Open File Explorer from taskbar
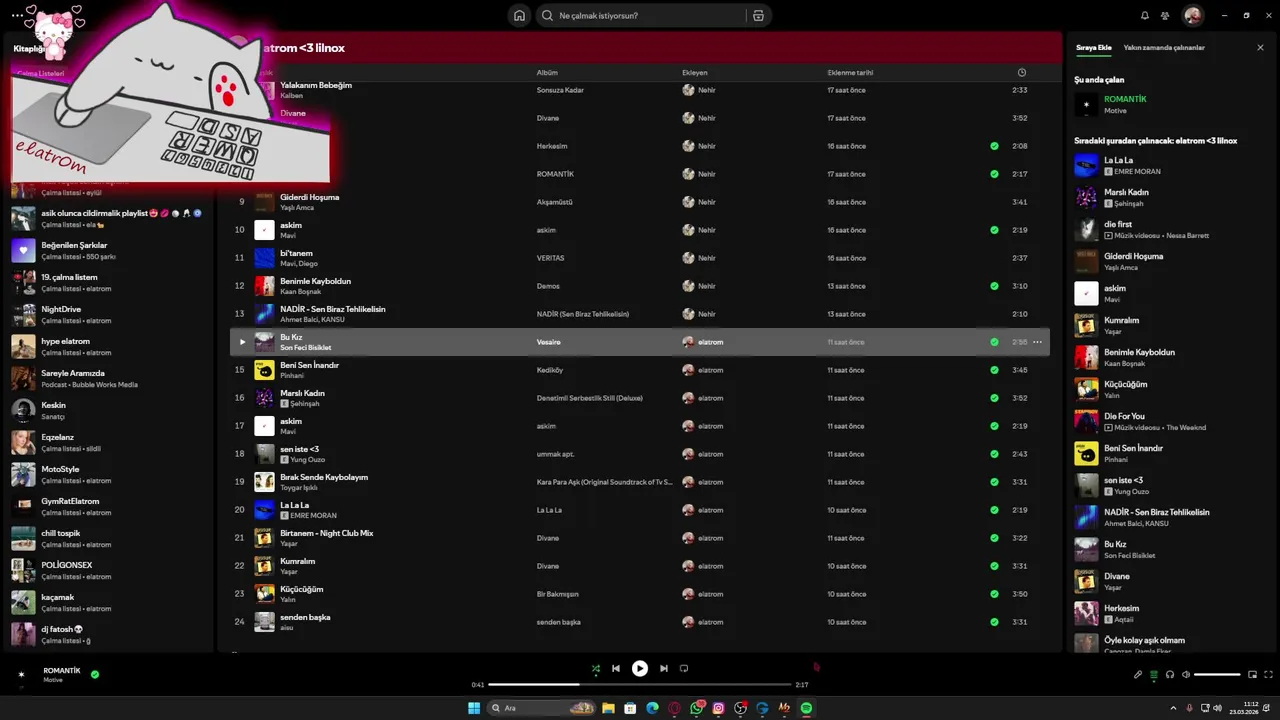This screenshot has width=1280, height=720. point(608,708)
